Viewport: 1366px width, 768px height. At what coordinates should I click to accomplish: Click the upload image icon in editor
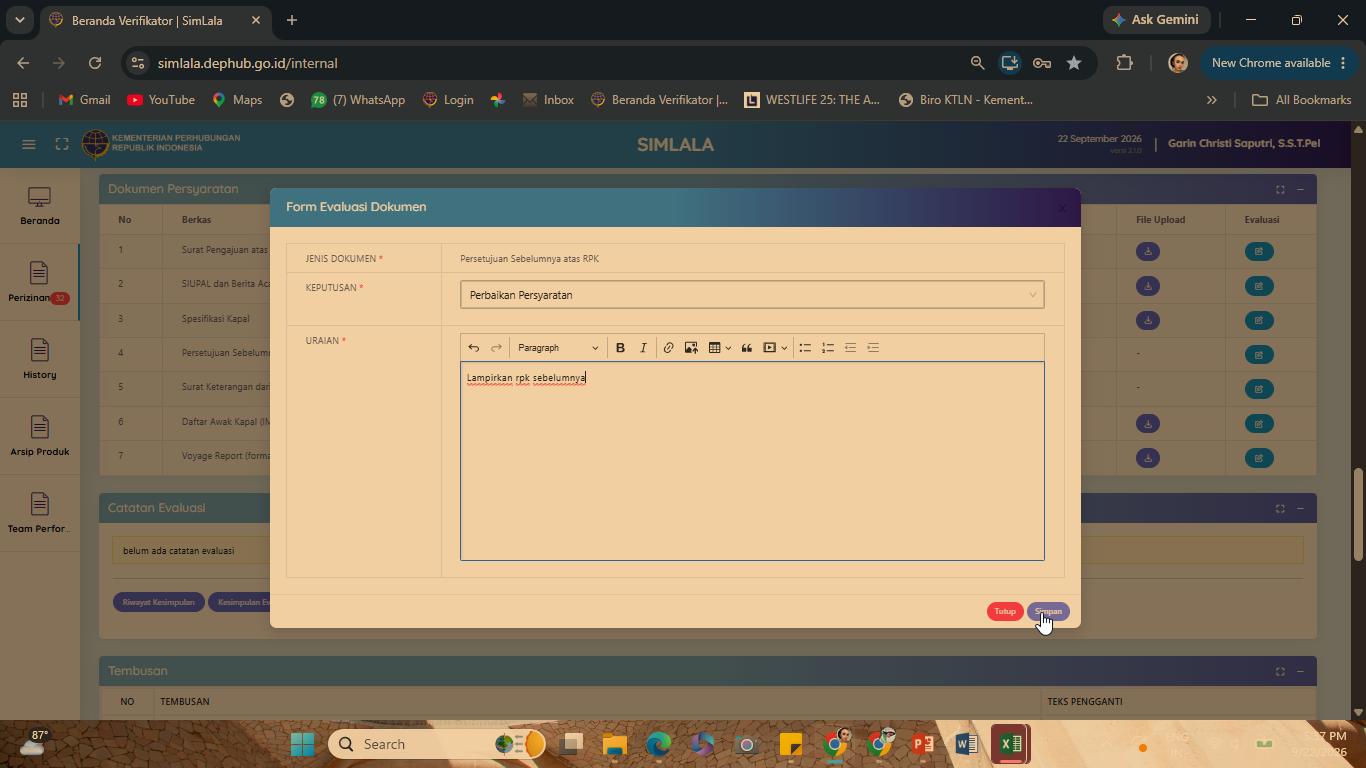[x=691, y=348]
